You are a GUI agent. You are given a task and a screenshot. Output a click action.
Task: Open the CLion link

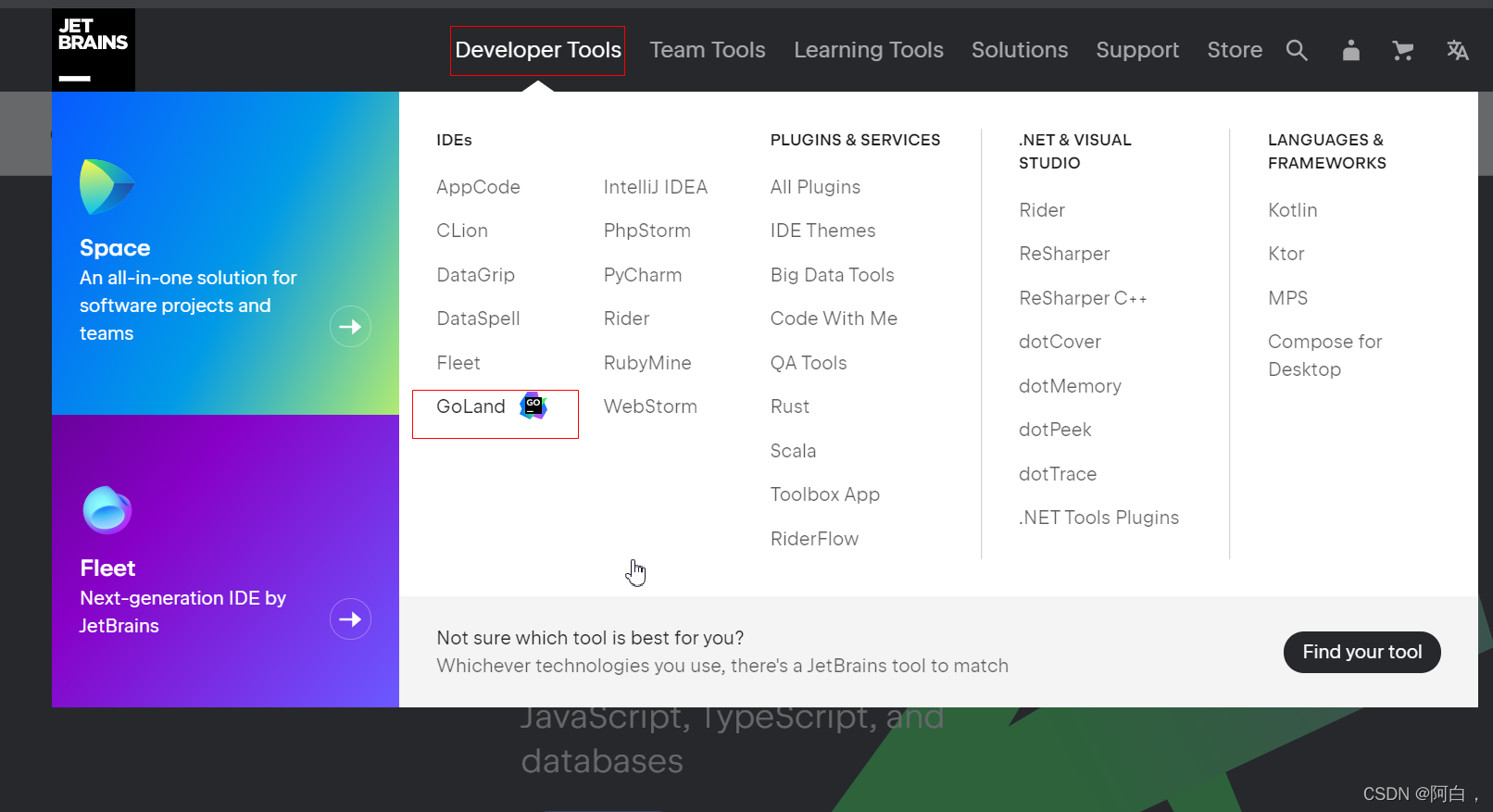462,231
